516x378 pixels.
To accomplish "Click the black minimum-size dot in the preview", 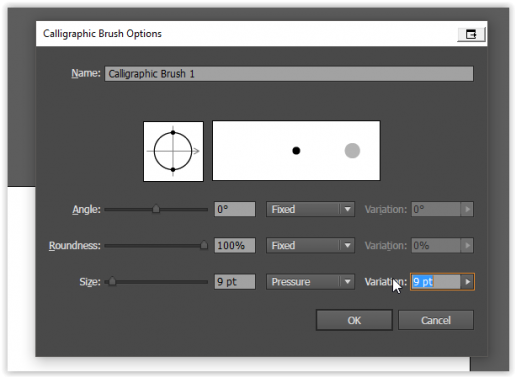I will pyautogui.click(x=296, y=151).
